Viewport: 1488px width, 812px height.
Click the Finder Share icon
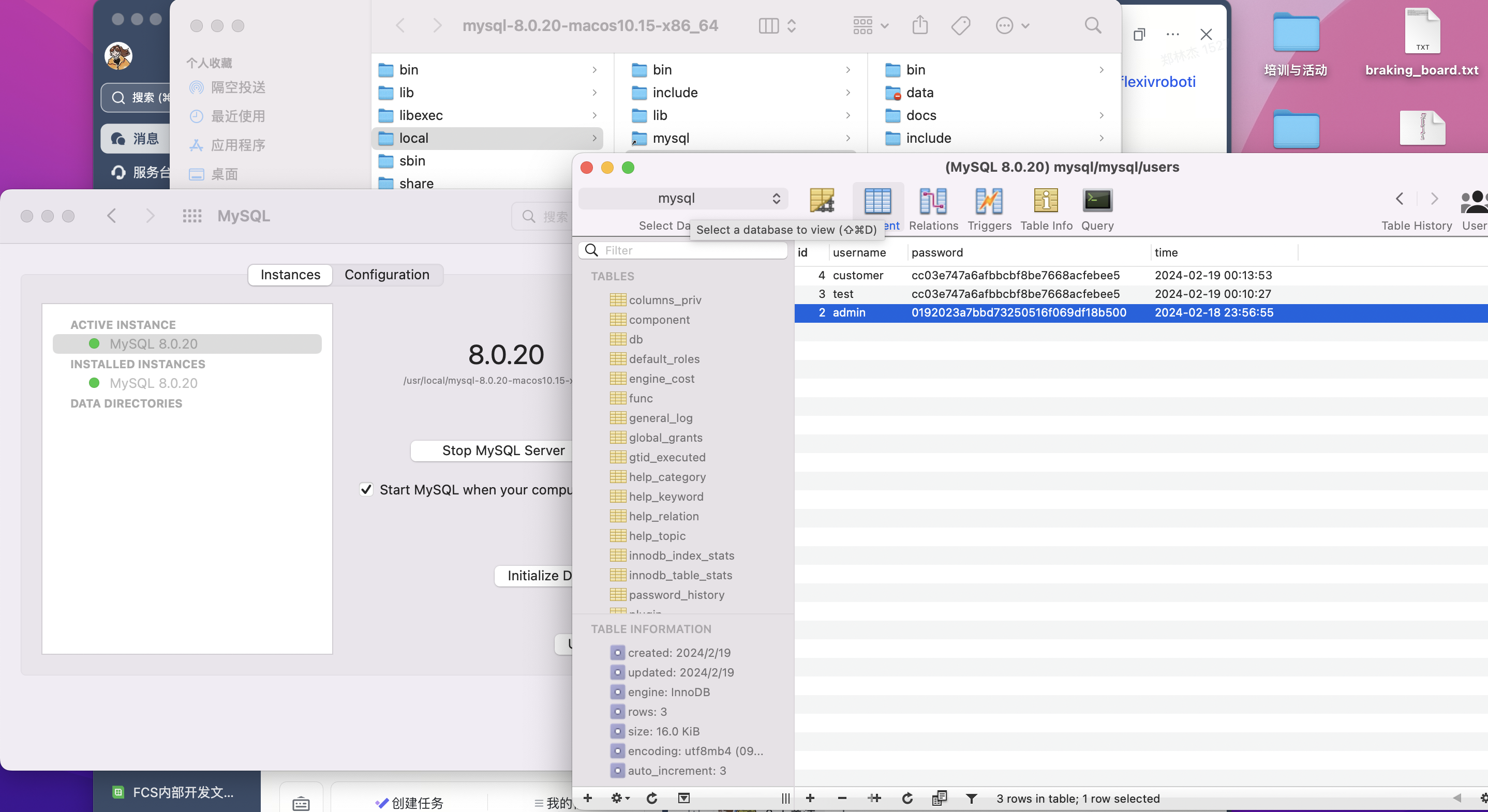point(919,25)
